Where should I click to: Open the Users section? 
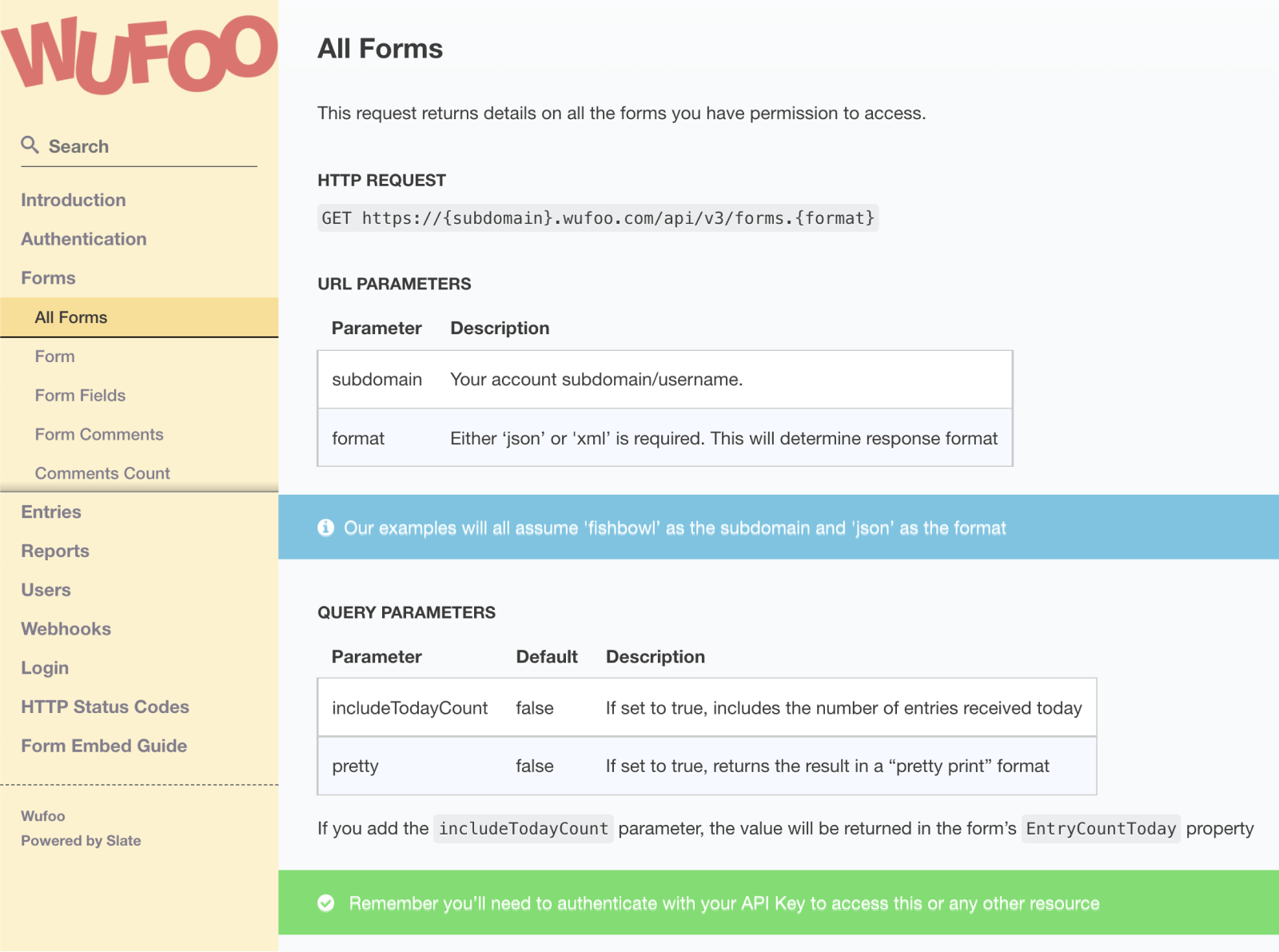click(x=46, y=589)
